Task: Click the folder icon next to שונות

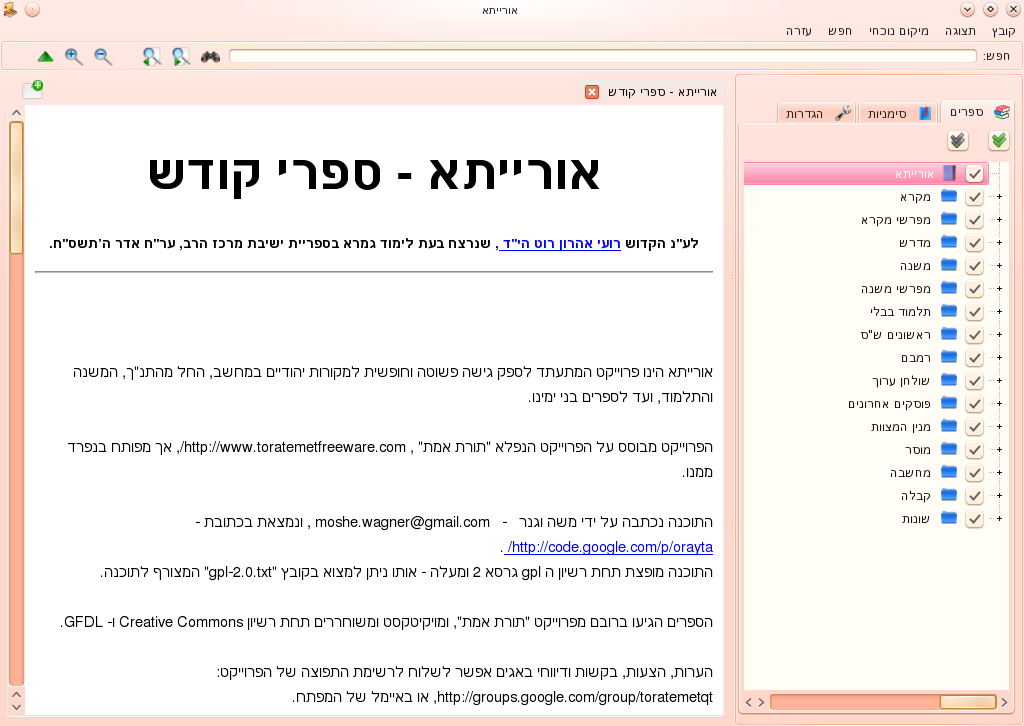Action: (x=949, y=518)
